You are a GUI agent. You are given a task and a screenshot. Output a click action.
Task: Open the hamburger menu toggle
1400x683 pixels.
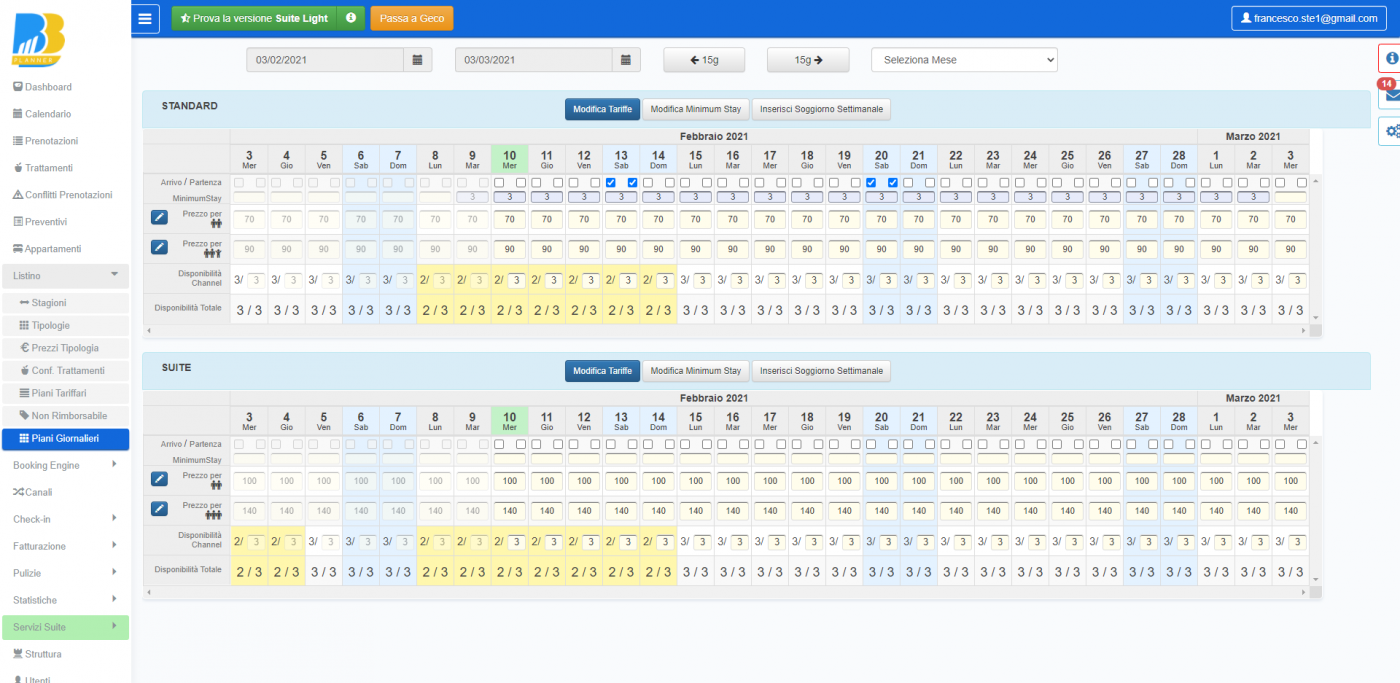point(145,18)
